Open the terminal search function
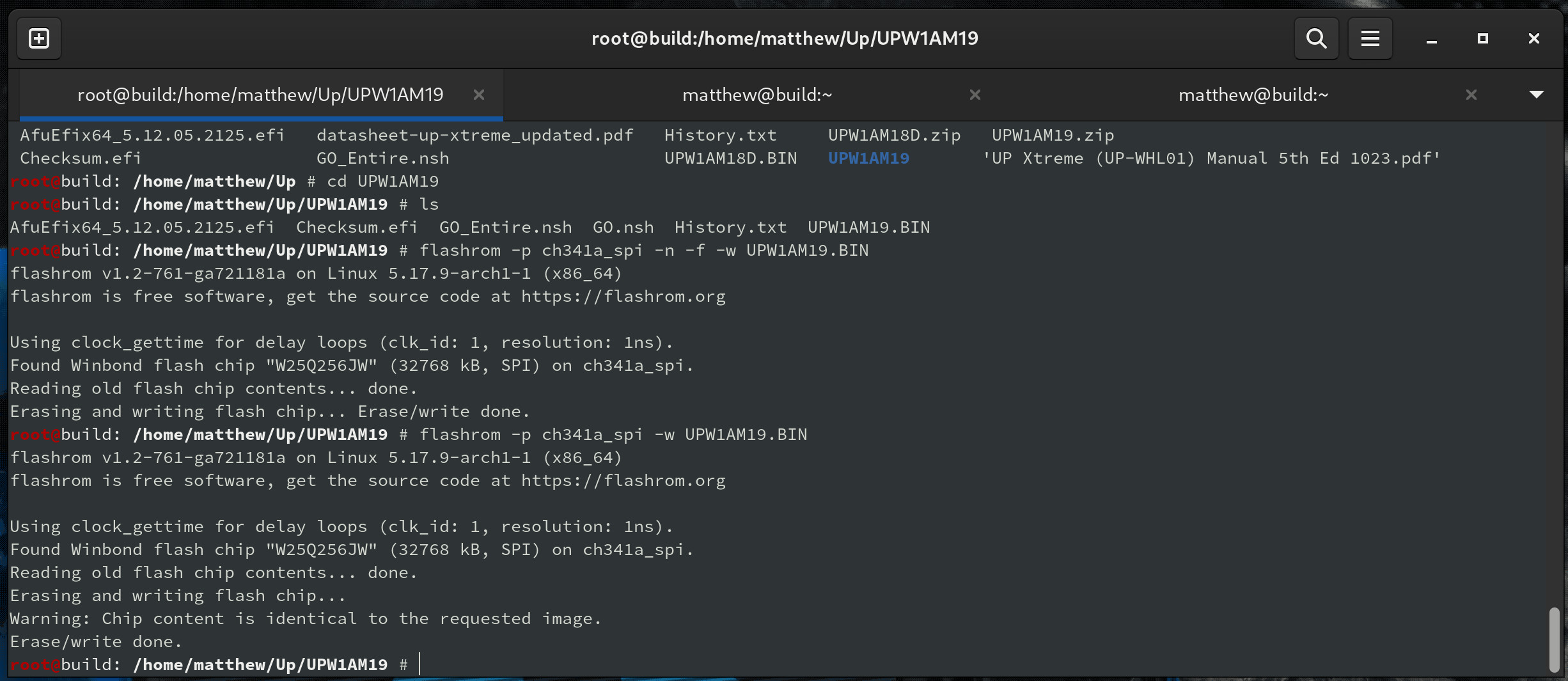The height and width of the screenshot is (681, 1568). coord(1315,38)
